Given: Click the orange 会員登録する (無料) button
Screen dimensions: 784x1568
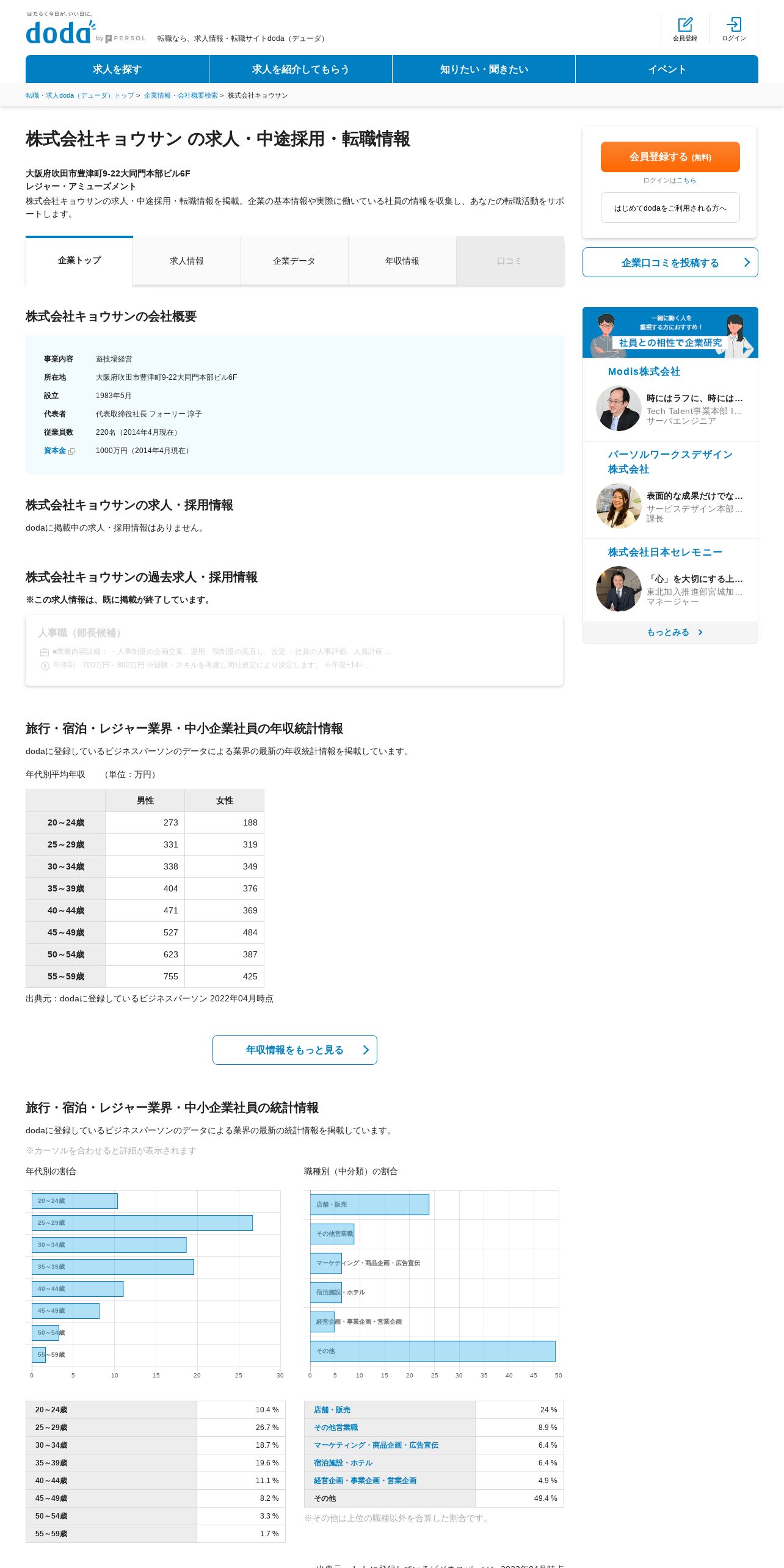Looking at the screenshot, I should pos(670,157).
